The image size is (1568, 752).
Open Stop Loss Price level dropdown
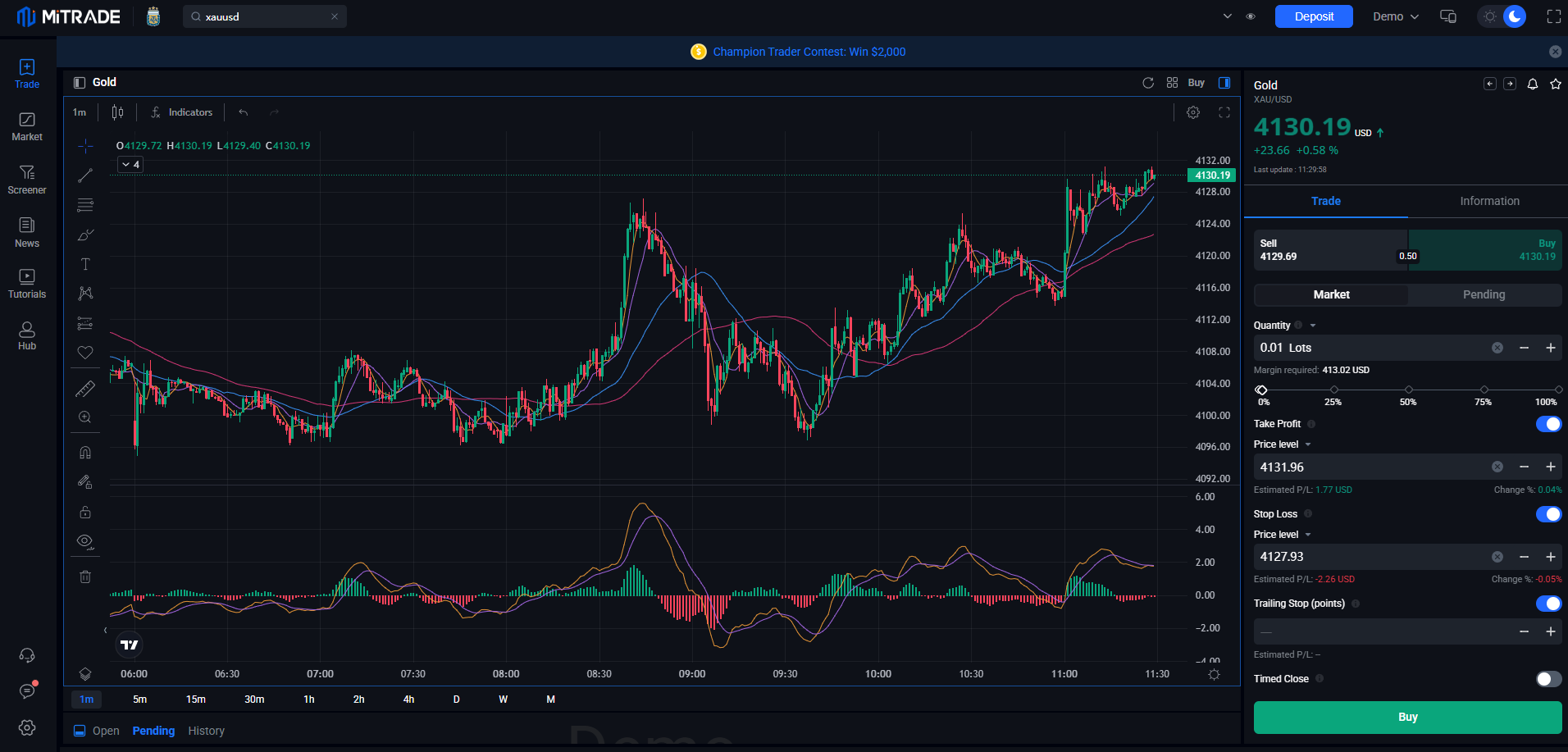[x=1308, y=535]
